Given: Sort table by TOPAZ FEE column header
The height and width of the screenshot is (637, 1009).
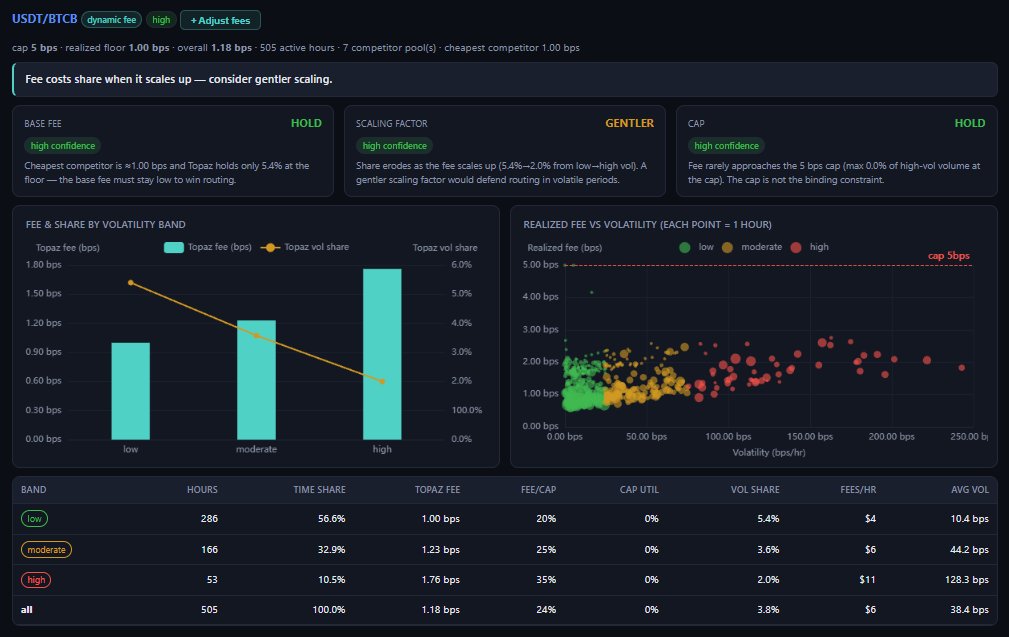Looking at the screenshot, I should [437, 490].
